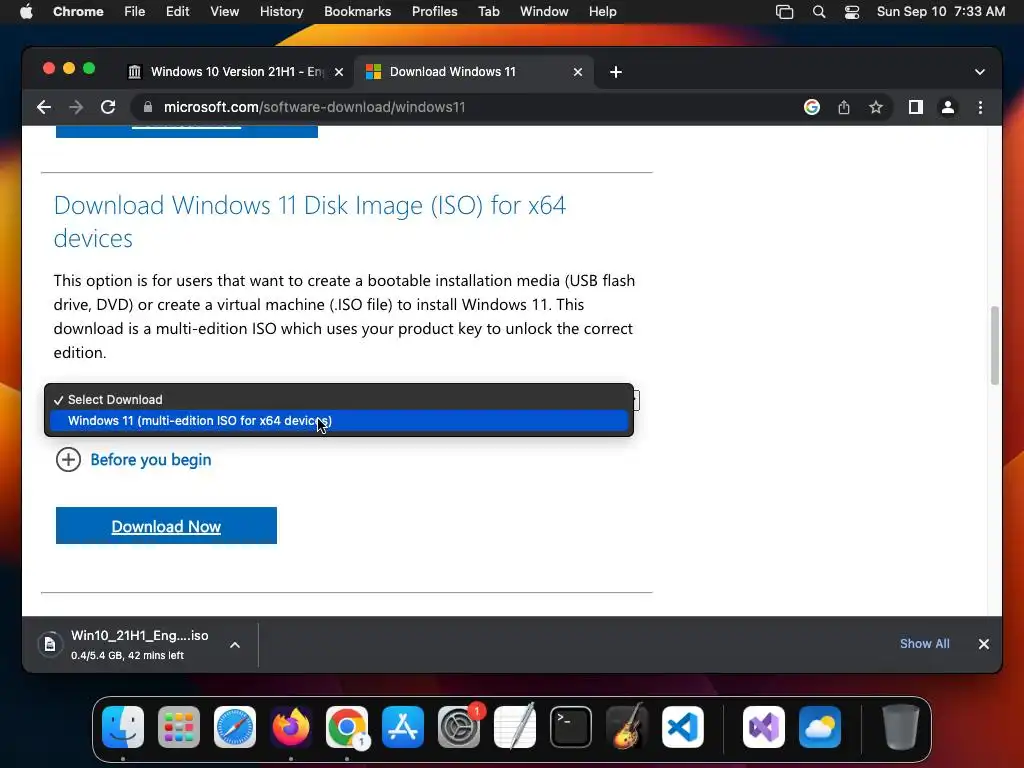The image size is (1024, 768).
Task: Open the Google account icon in address bar
Action: (812, 107)
